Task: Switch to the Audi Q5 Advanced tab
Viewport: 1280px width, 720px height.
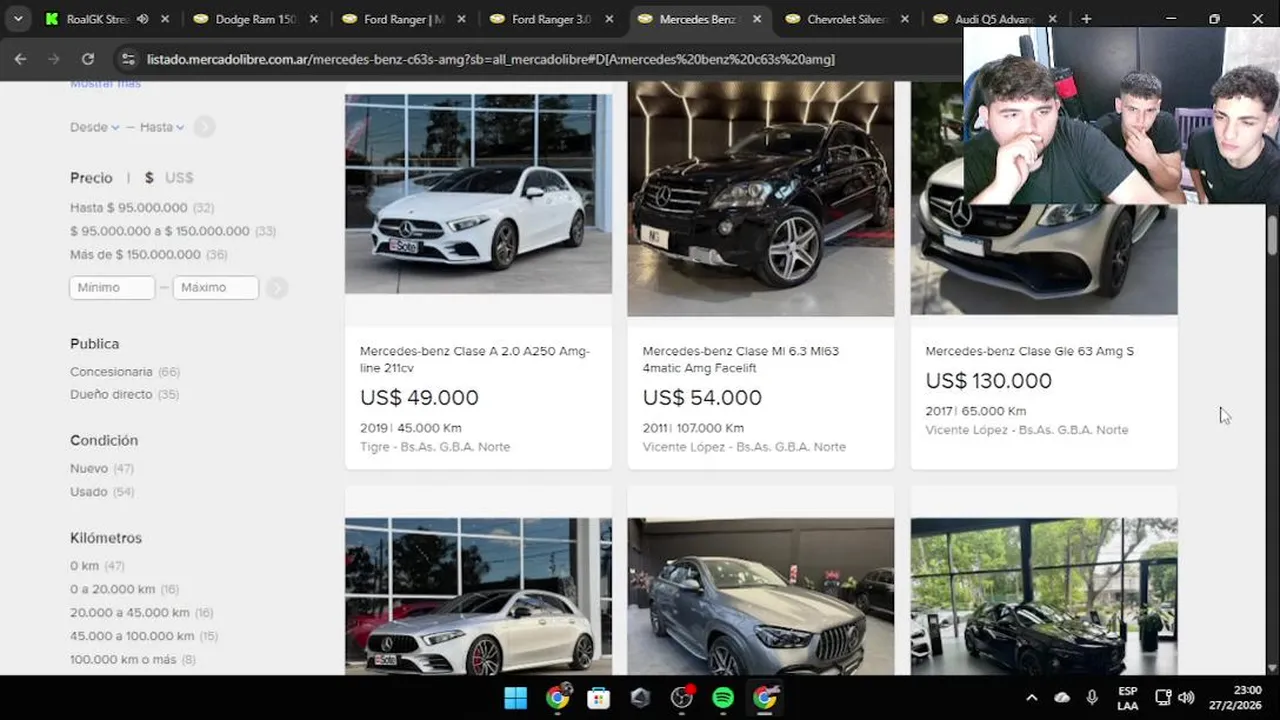Action: (994, 19)
